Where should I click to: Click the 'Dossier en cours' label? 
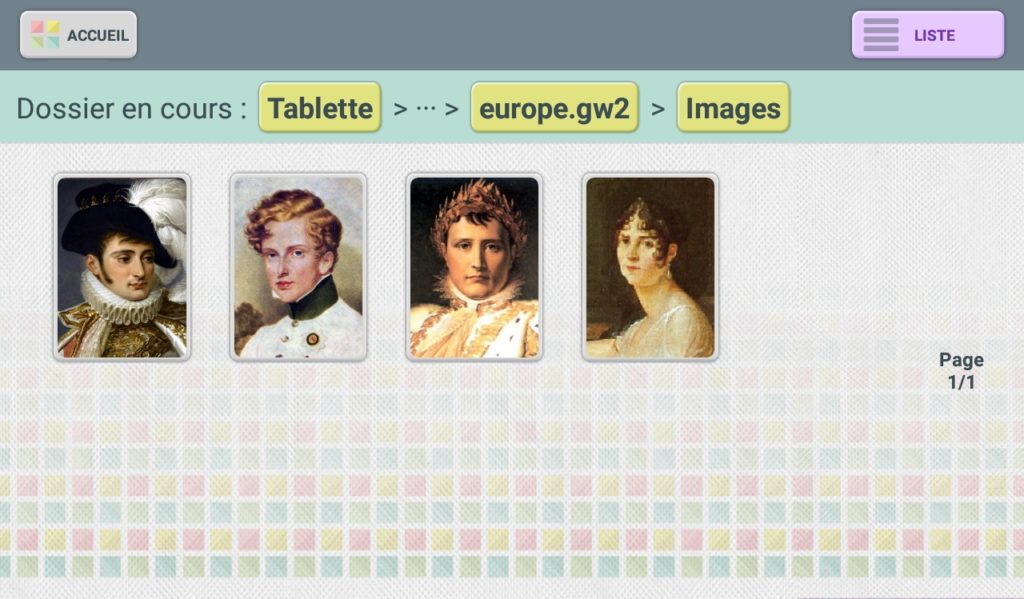(x=132, y=108)
